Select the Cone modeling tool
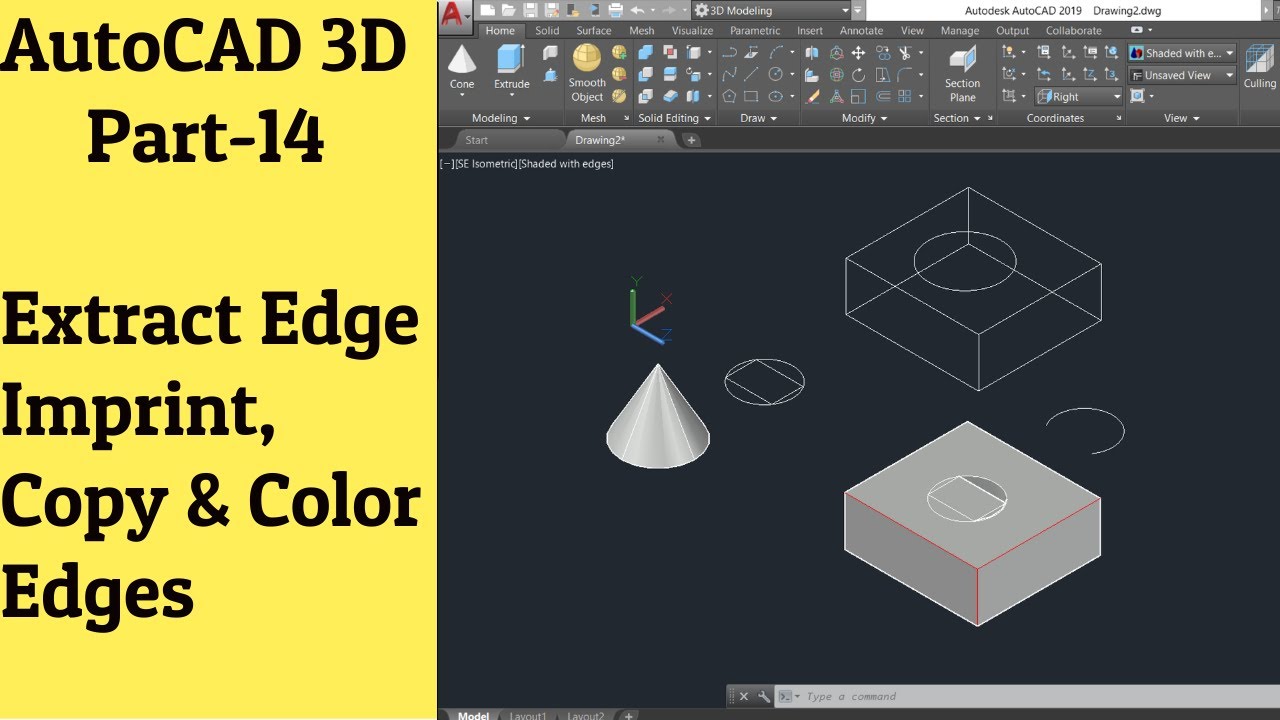 pos(462,69)
